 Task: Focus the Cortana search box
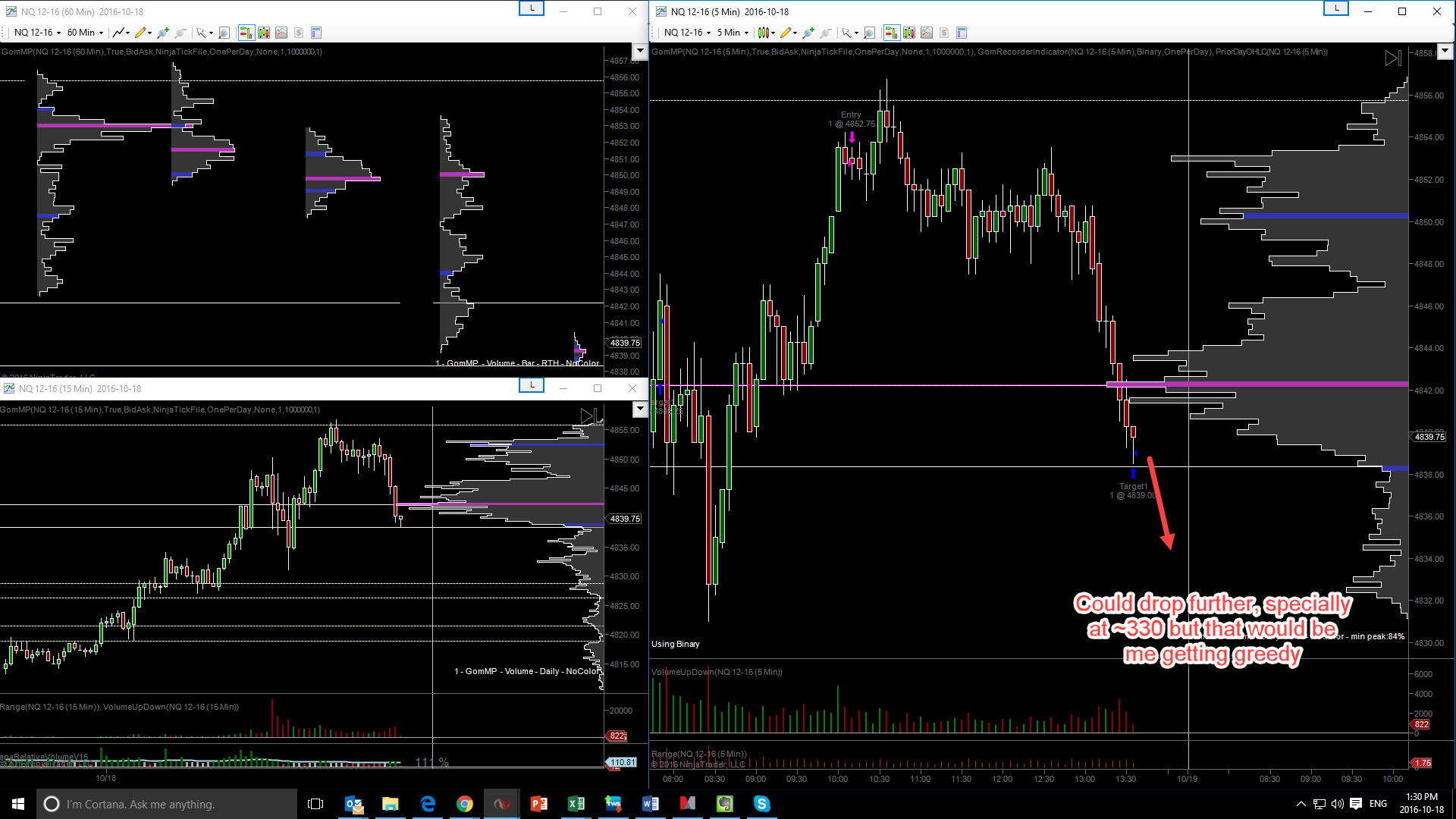(167, 804)
